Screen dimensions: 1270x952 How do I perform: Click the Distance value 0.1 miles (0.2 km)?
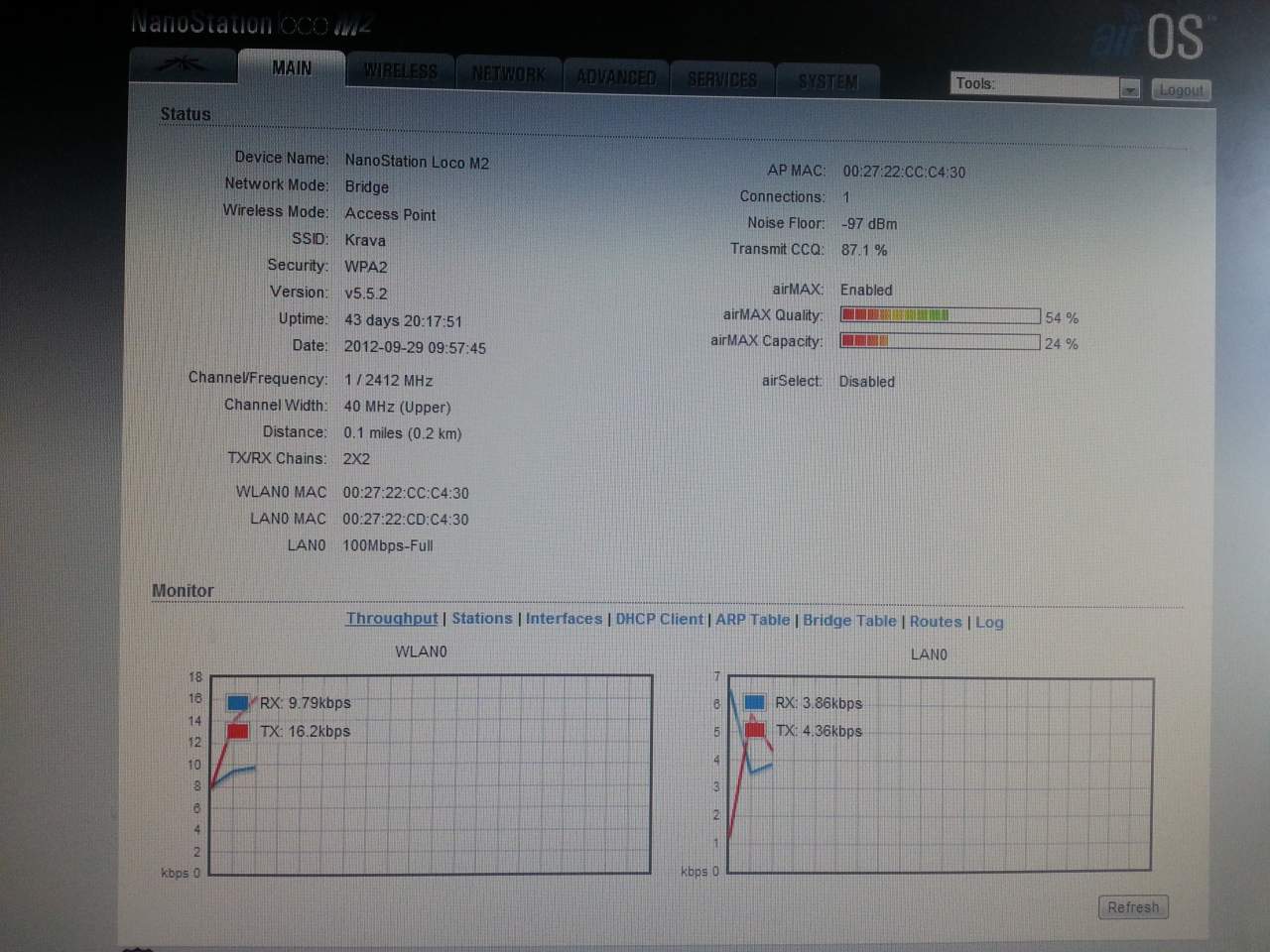(402, 433)
